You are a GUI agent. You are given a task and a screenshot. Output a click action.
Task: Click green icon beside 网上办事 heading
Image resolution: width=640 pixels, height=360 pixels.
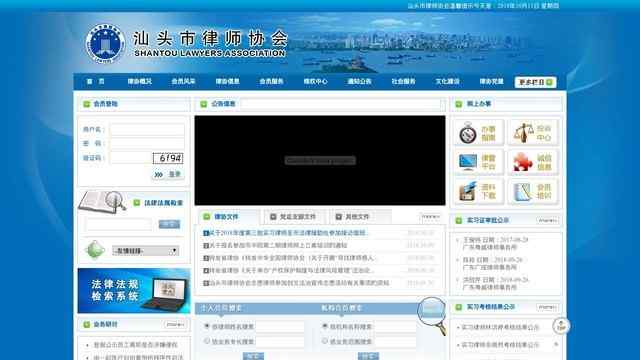coord(459,104)
